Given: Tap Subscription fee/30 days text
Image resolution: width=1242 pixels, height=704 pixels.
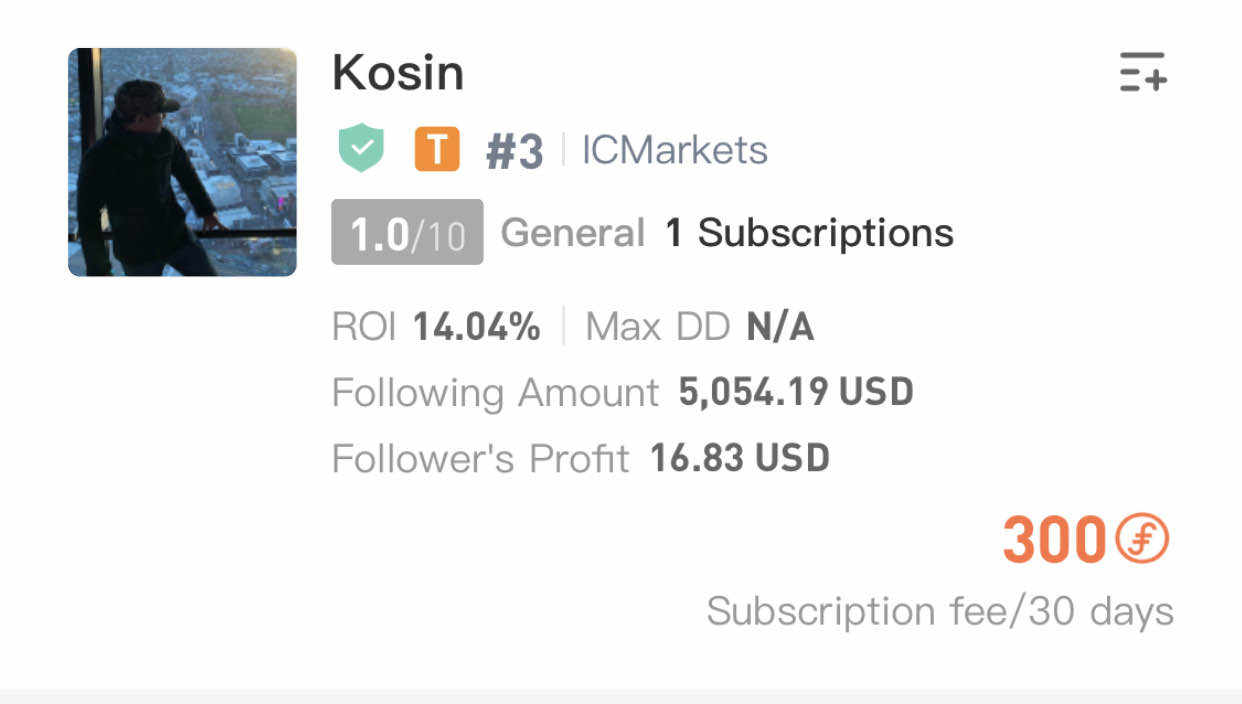Looking at the screenshot, I should pyautogui.click(x=940, y=610).
